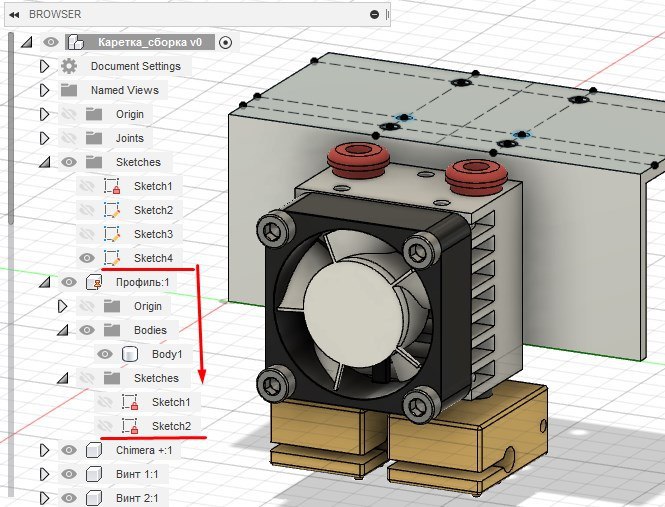Screen dimensions: 665x507
Task: Click the Винт 2:1 component cube icon
Action: pyautogui.click(x=94, y=498)
